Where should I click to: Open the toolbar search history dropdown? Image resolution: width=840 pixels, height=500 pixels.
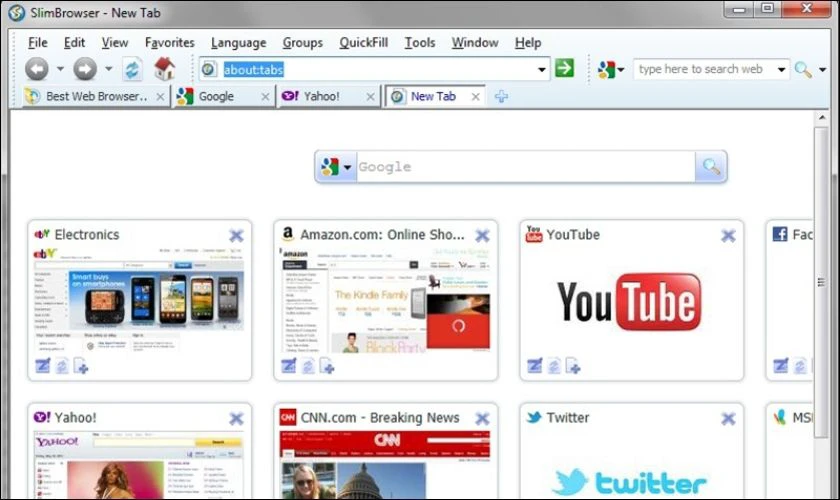pyautogui.click(x=781, y=70)
